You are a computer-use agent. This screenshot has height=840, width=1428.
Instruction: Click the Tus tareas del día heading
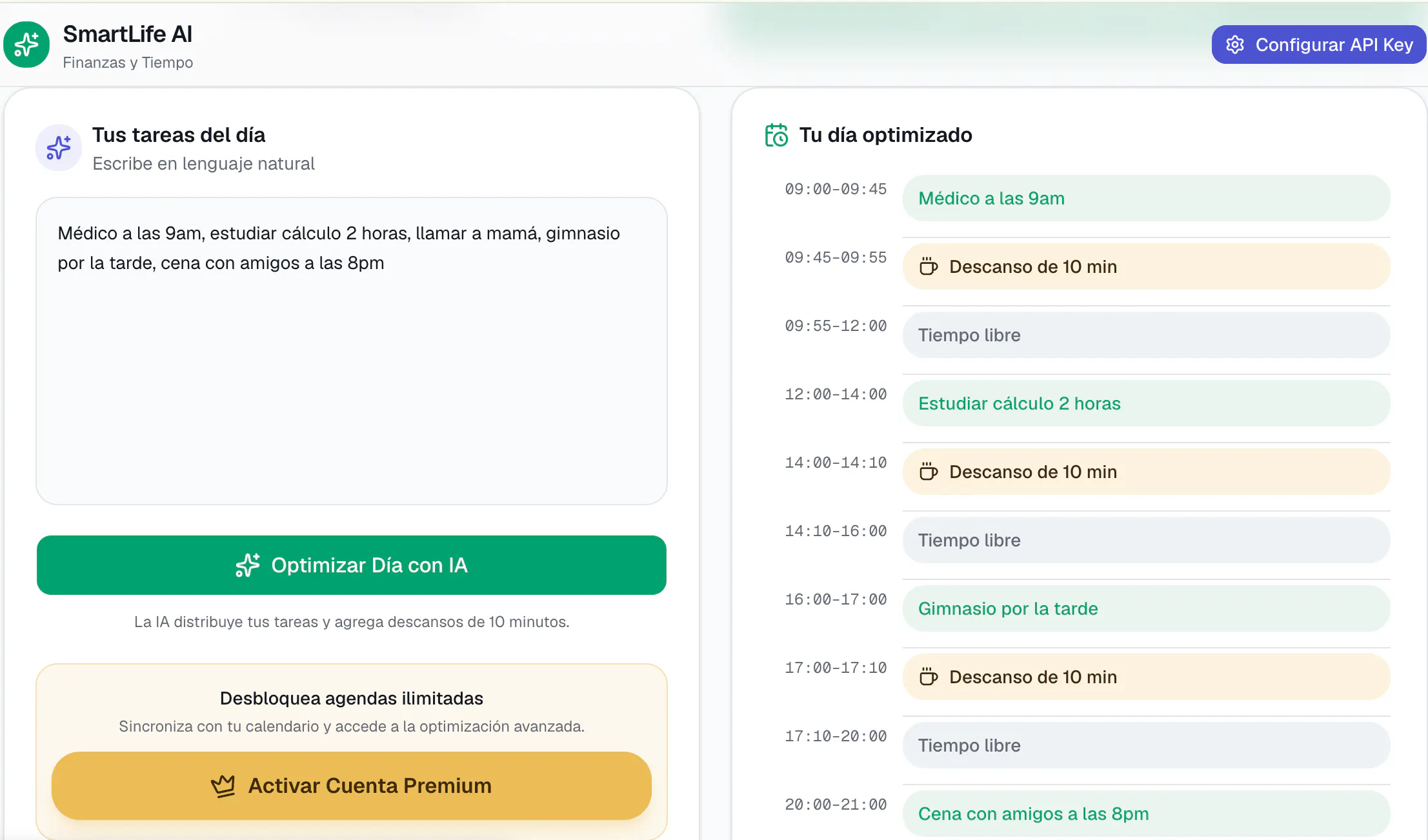[179, 135]
